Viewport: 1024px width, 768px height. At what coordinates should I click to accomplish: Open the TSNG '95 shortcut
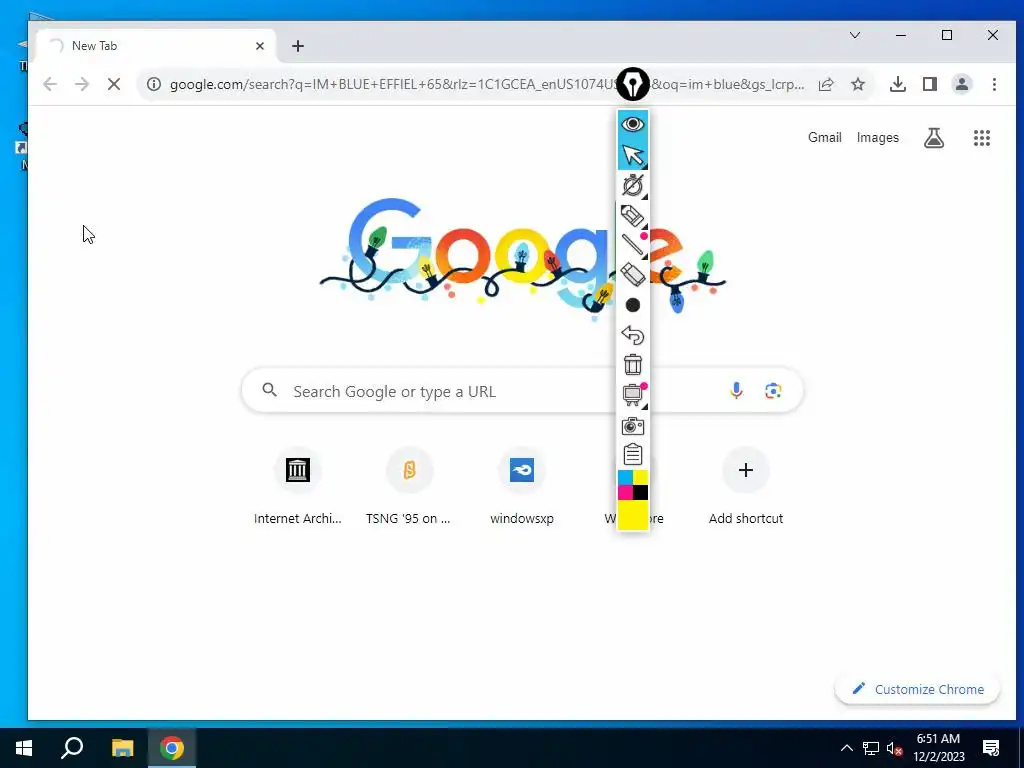(409, 487)
